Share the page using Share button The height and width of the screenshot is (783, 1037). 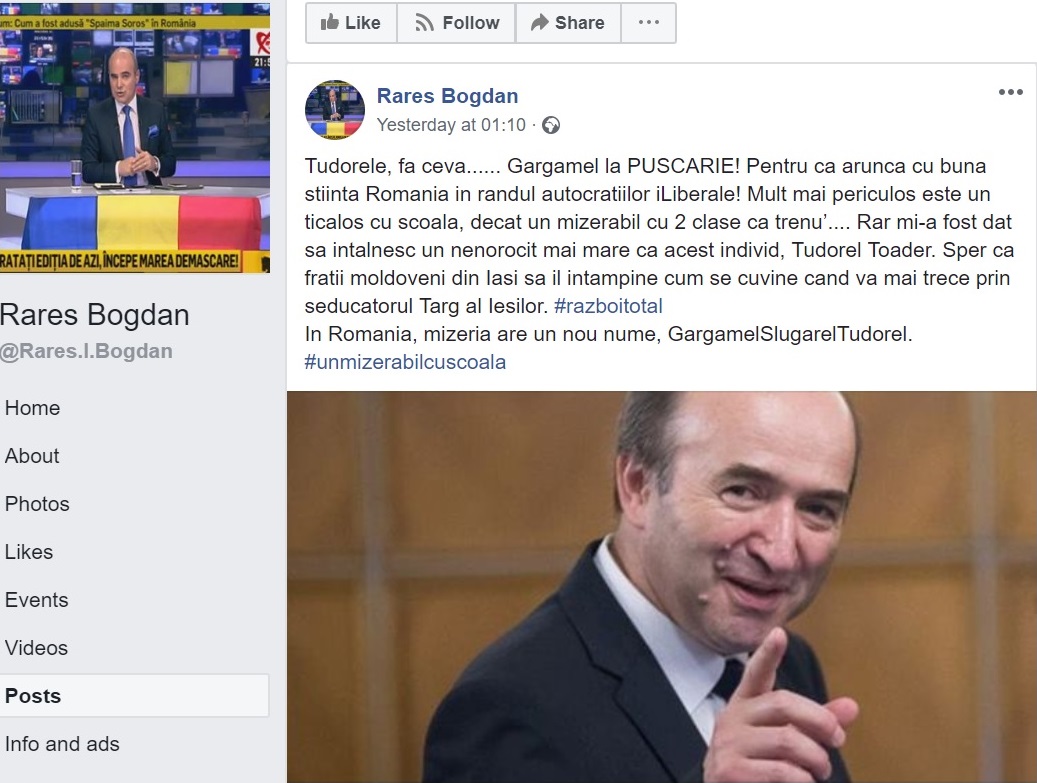pos(568,22)
